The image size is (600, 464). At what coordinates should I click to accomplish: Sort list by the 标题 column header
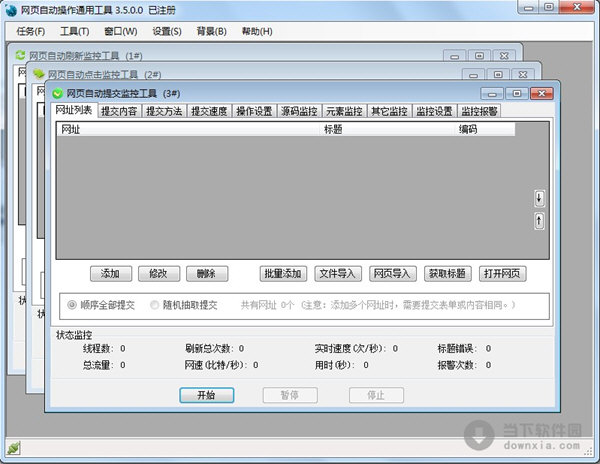coord(388,129)
